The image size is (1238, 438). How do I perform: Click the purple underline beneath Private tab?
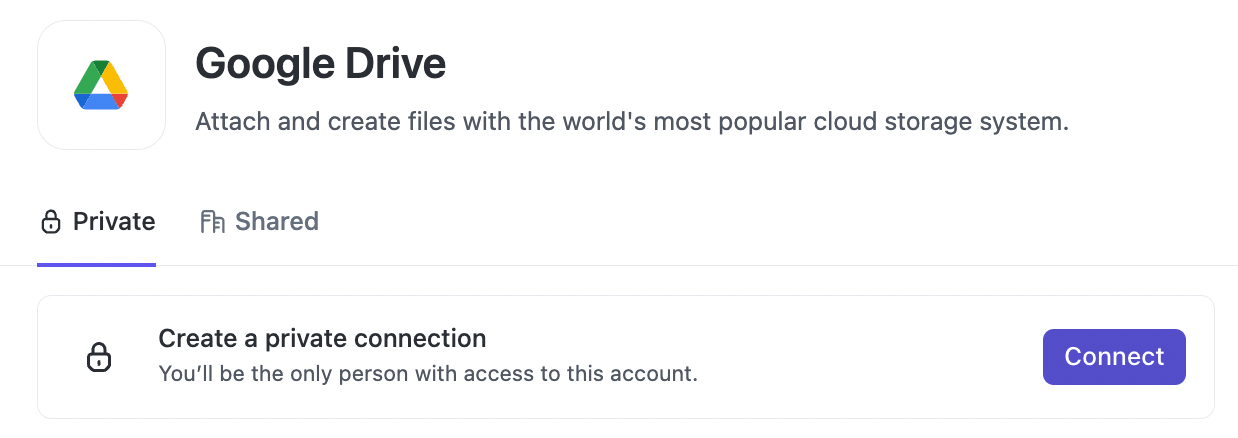pos(96,265)
